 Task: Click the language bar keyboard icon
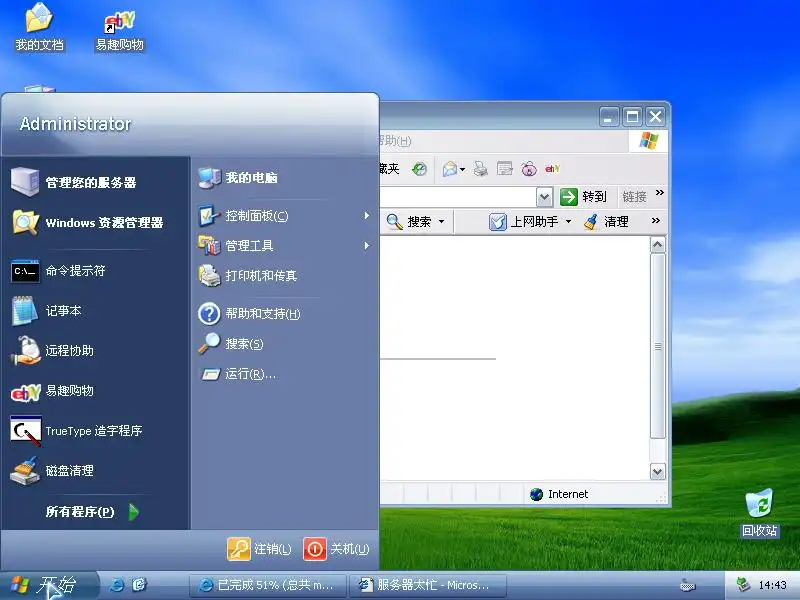tap(688, 586)
